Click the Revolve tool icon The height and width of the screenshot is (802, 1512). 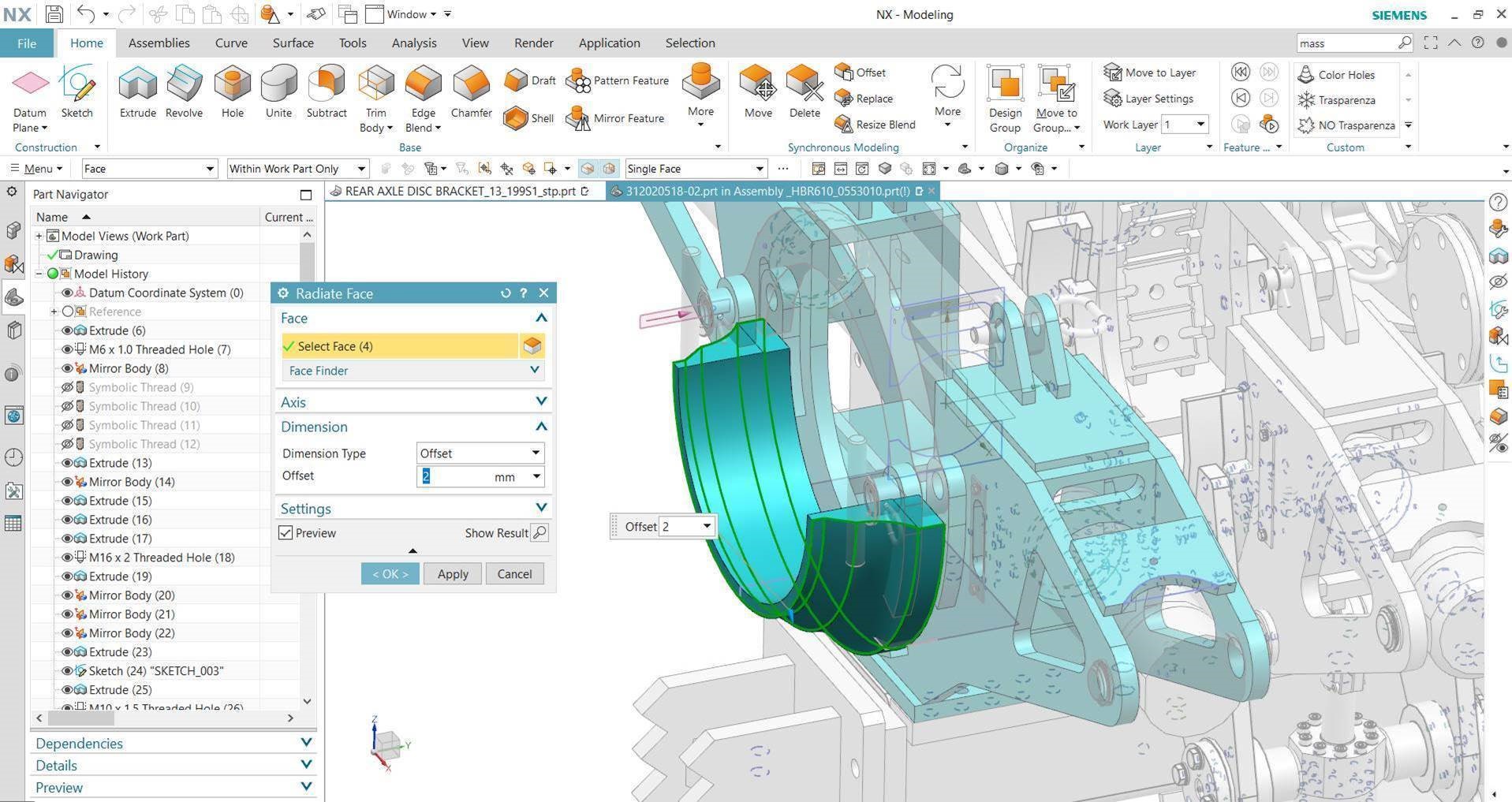click(x=184, y=92)
